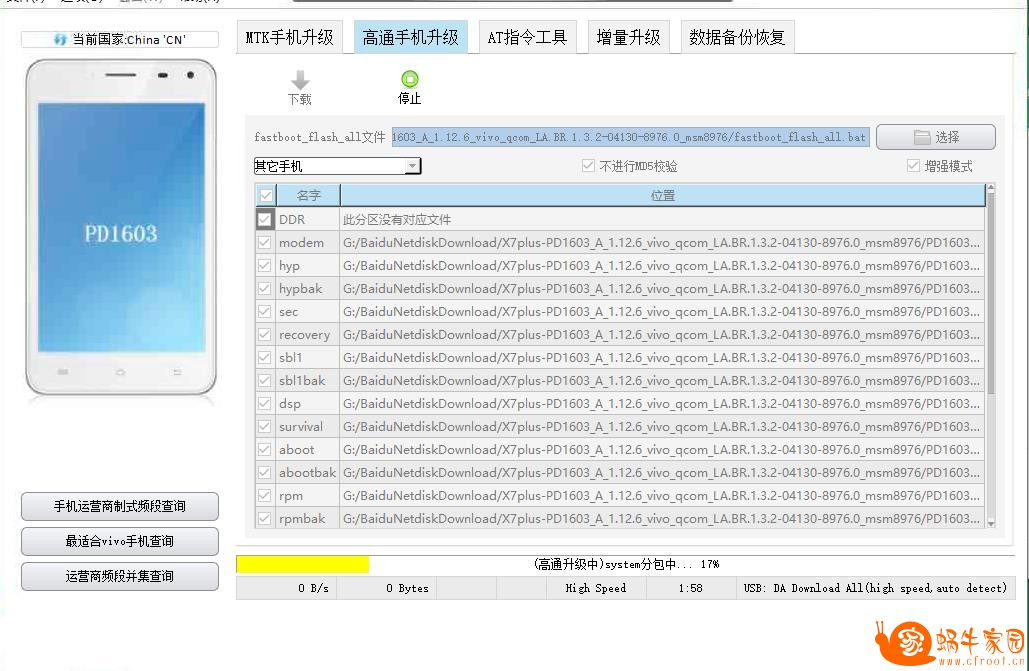Click the modem file path cell
The image size is (1029, 671).
point(662,242)
